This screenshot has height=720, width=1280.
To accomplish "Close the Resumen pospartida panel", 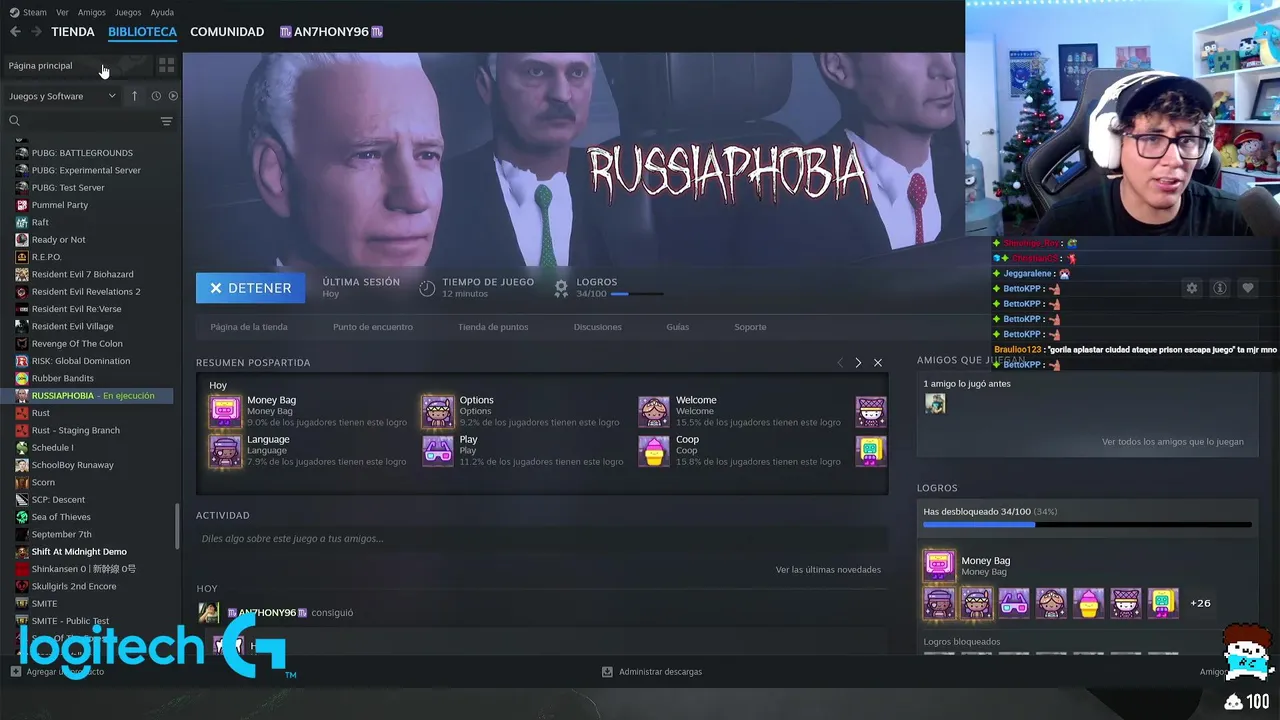I will (878, 362).
